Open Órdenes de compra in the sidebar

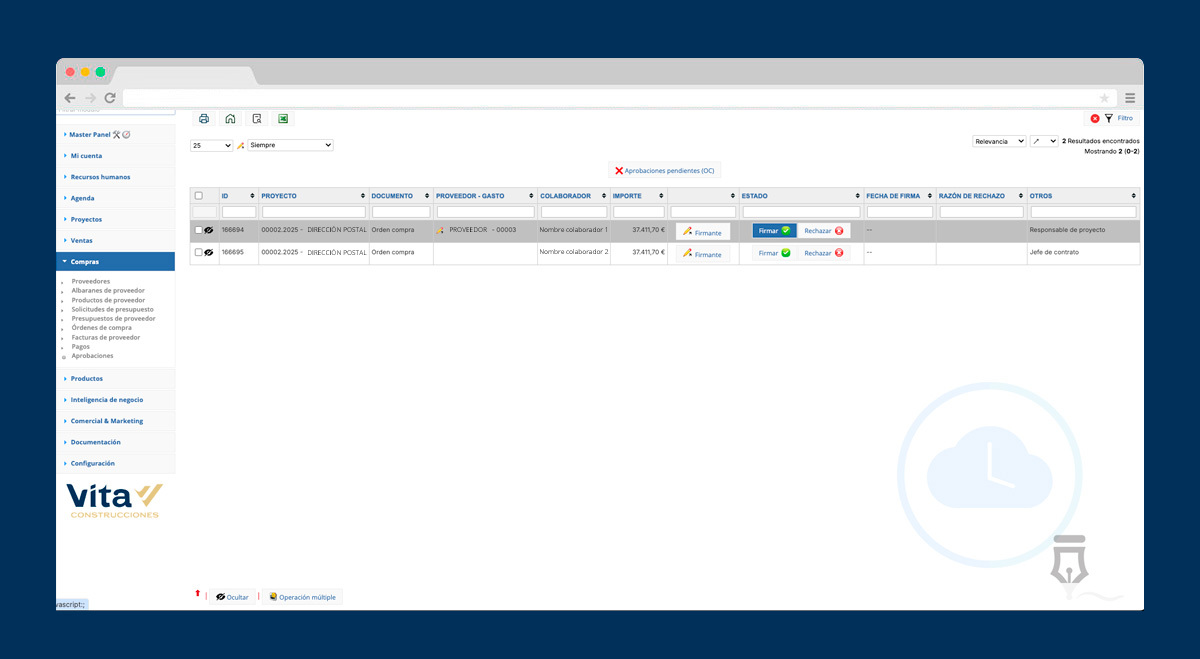[102, 328]
